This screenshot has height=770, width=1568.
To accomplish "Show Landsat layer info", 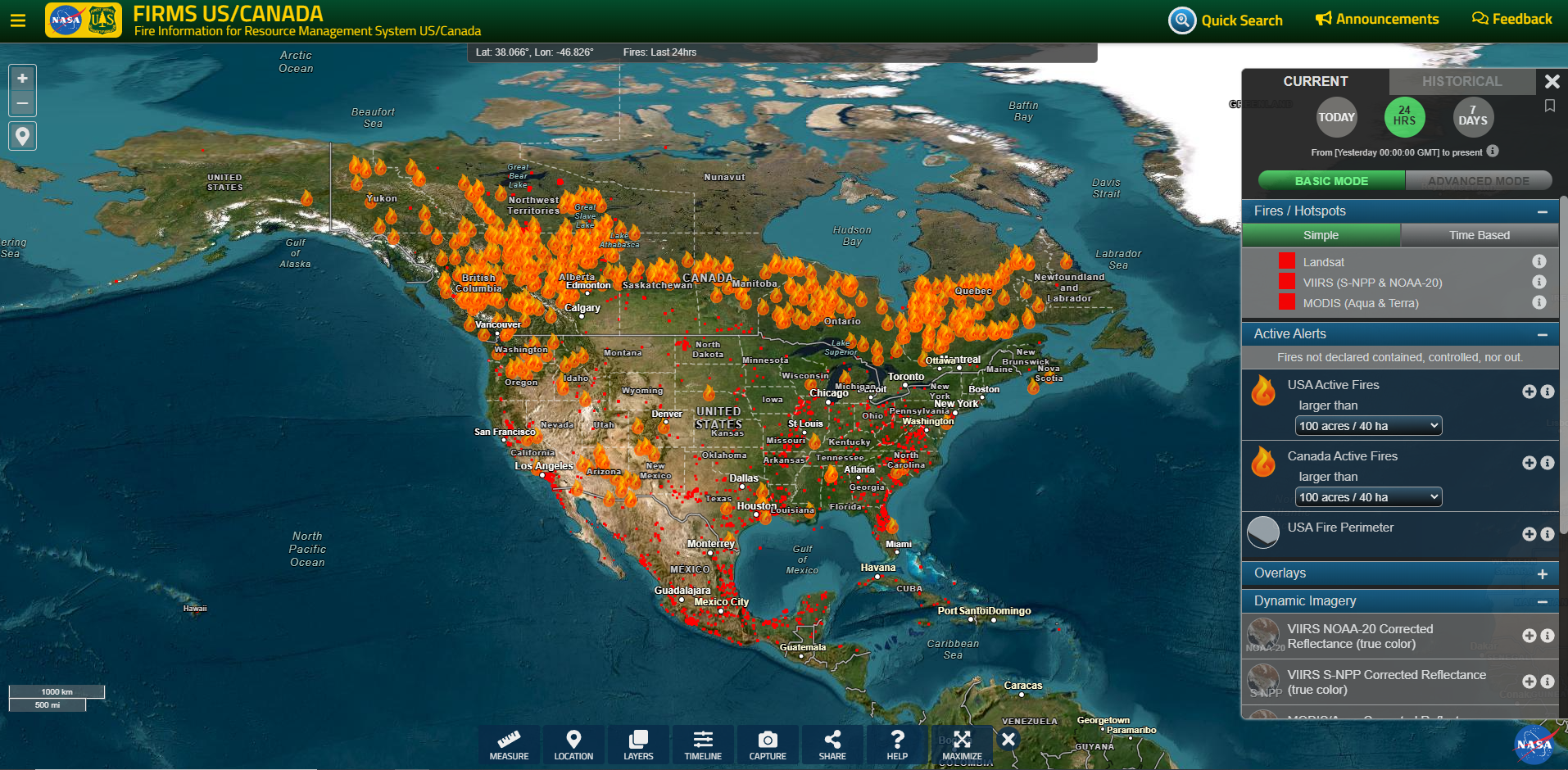I will 1539,261.
